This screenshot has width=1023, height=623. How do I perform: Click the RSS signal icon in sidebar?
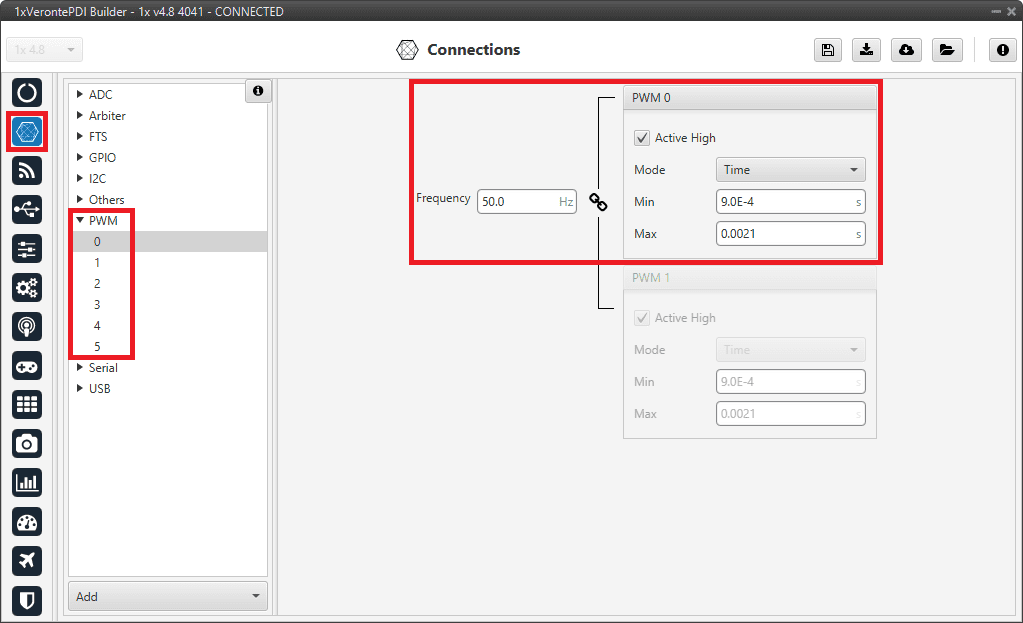click(27, 171)
